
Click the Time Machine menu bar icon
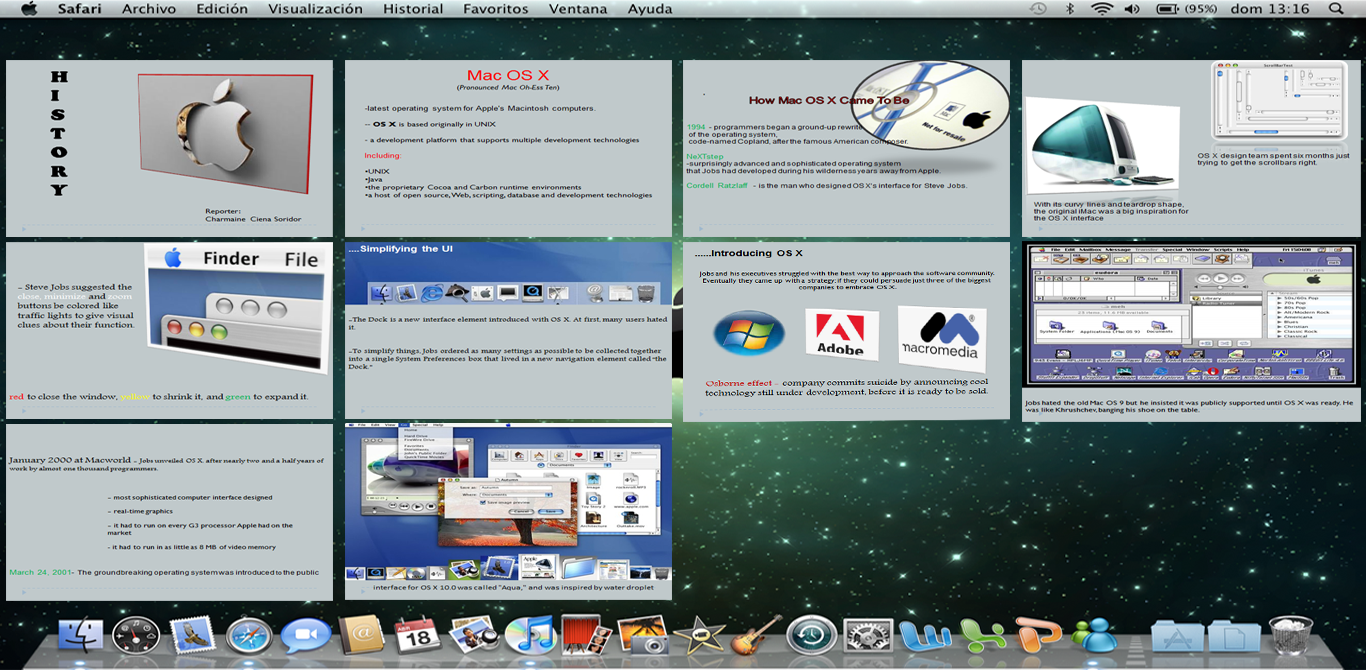pyautogui.click(x=1038, y=9)
